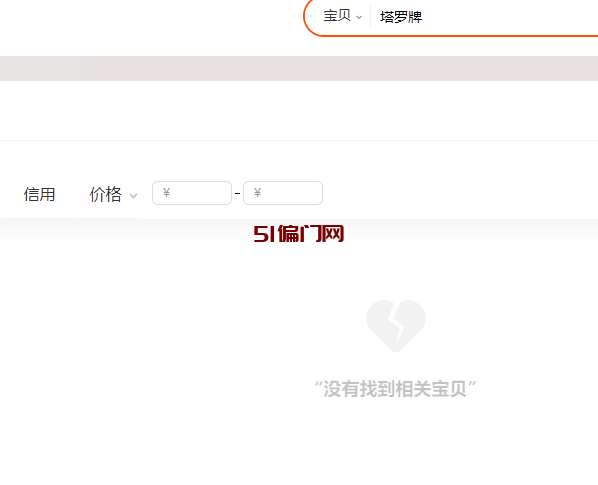Click the 没有找到相关宝贝 message
598x485 pixels.
[395, 389]
